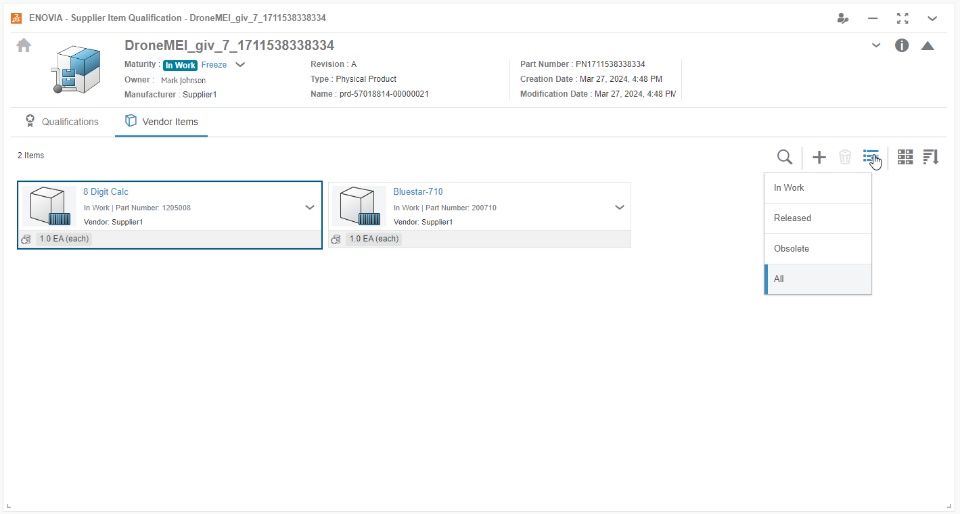960x514 pixels.
Task: Click 1.0 EA (each) on Bluestar-710
Action: click(374, 239)
